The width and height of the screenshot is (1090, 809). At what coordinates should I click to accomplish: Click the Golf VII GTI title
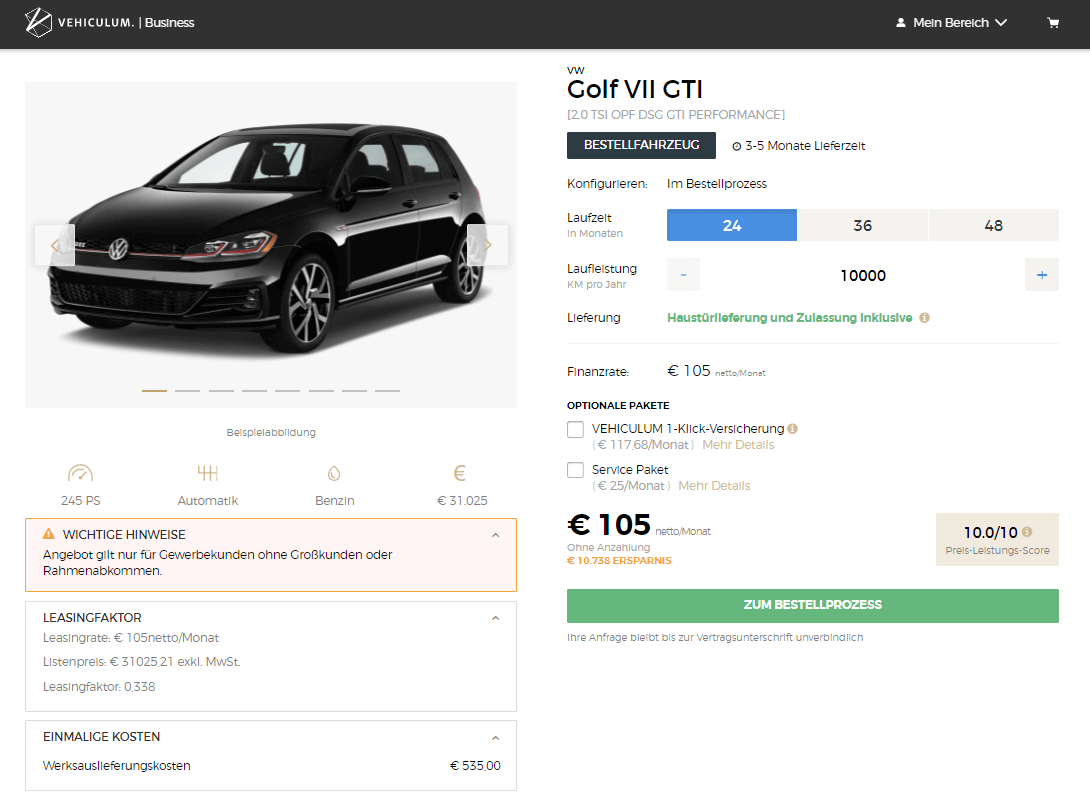pyautogui.click(x=635, y=90)
